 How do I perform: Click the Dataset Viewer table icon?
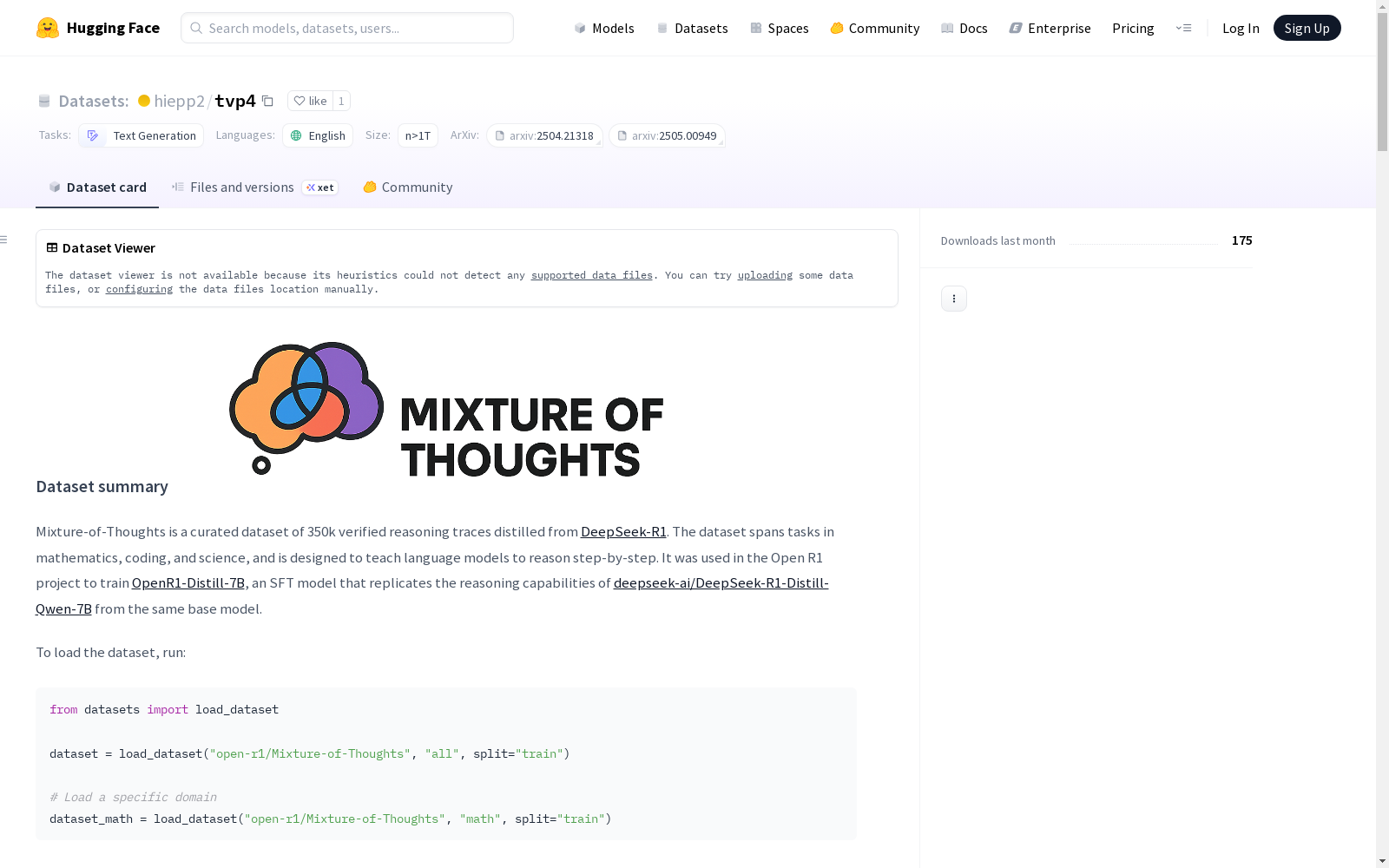coord(52,247)
